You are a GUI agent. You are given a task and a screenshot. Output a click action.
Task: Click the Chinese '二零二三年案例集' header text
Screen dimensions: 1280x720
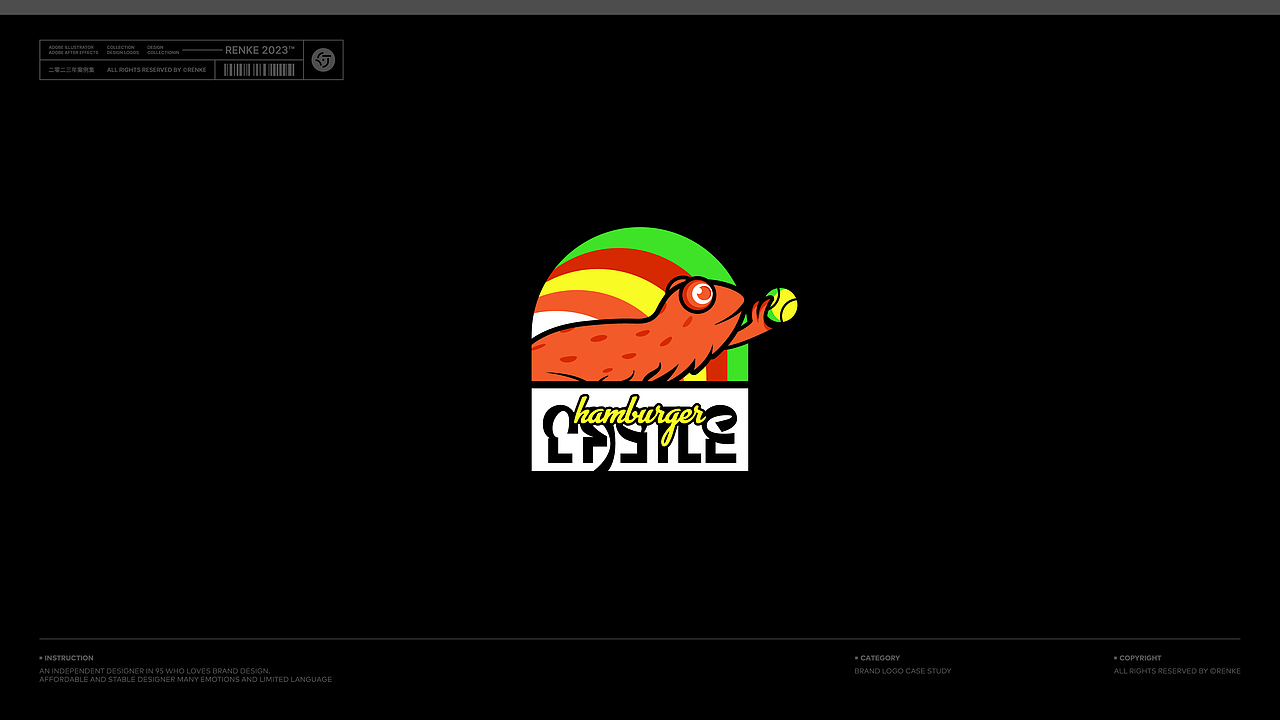click(71, 70)
